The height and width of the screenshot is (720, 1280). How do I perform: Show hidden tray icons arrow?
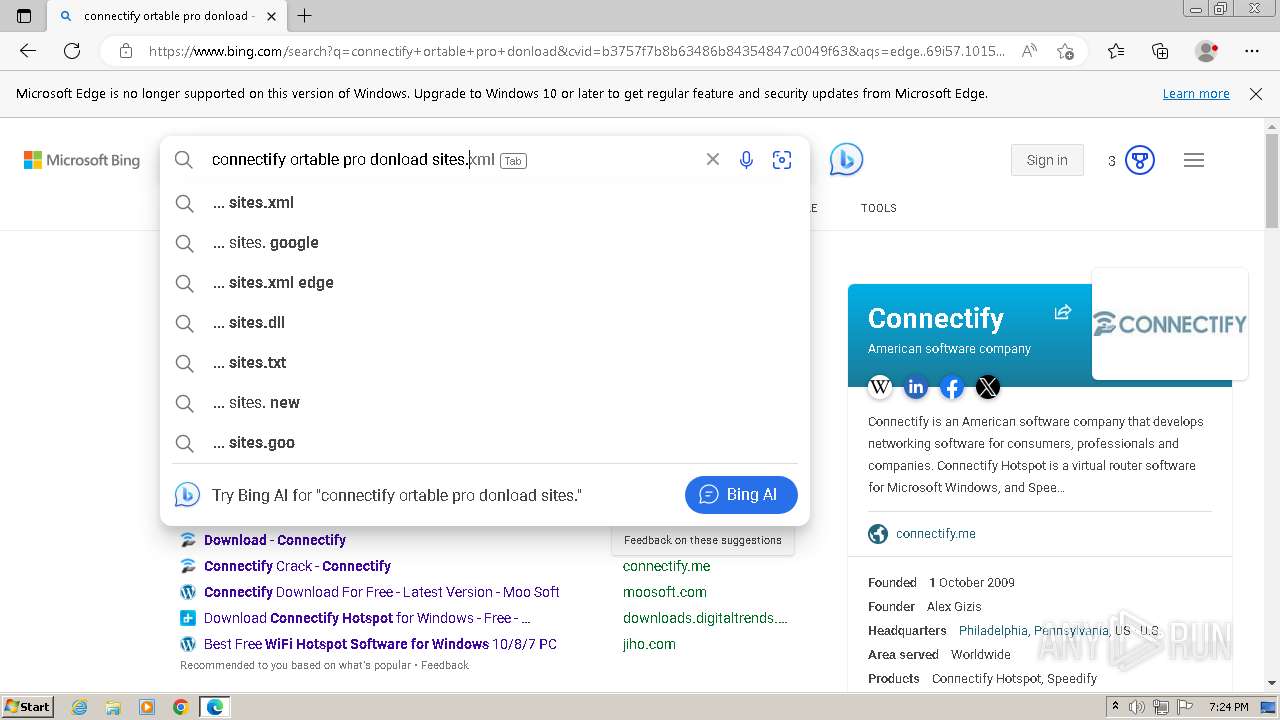click(1114, 707)
